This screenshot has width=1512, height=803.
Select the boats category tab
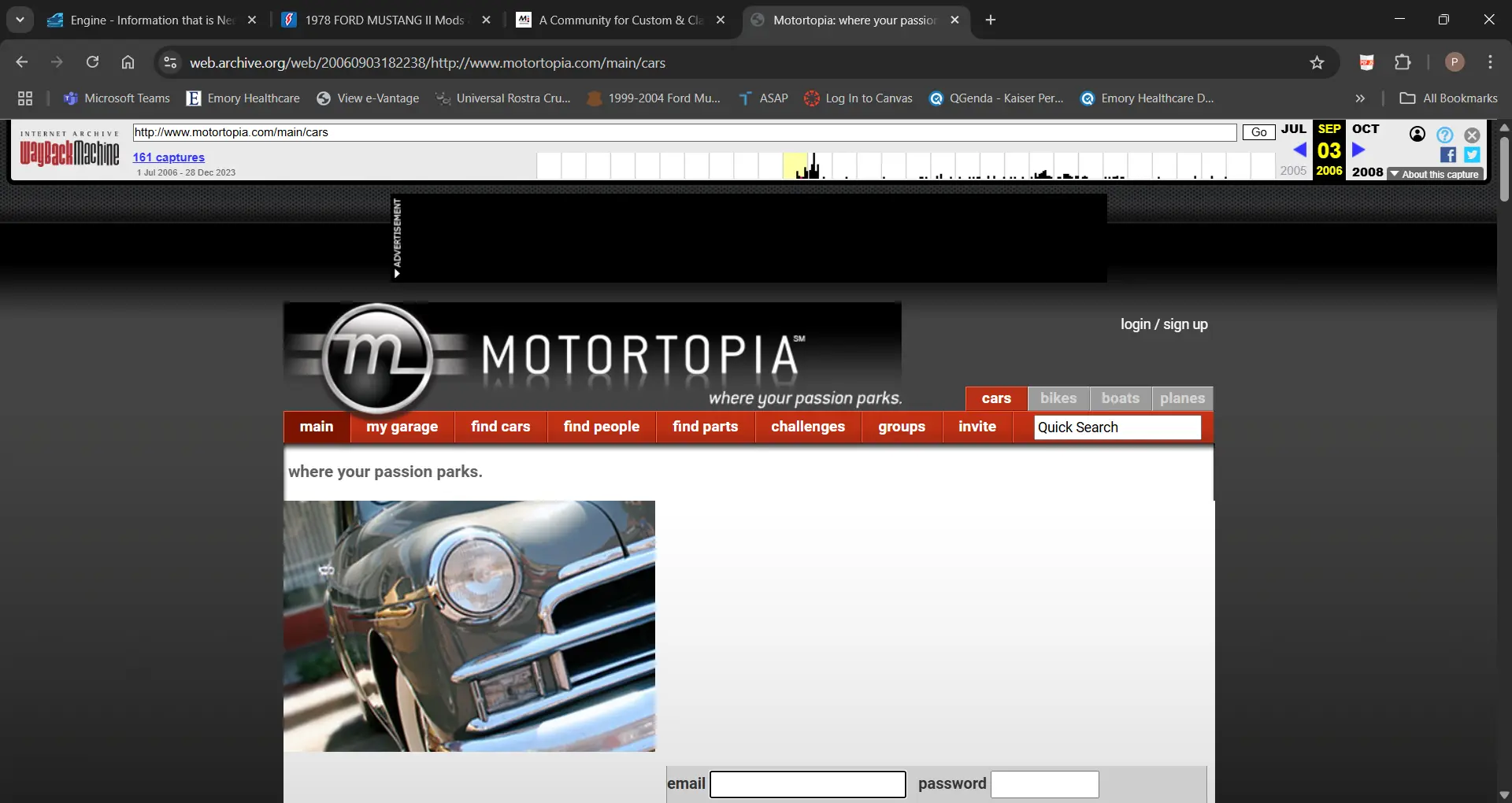1121,398
